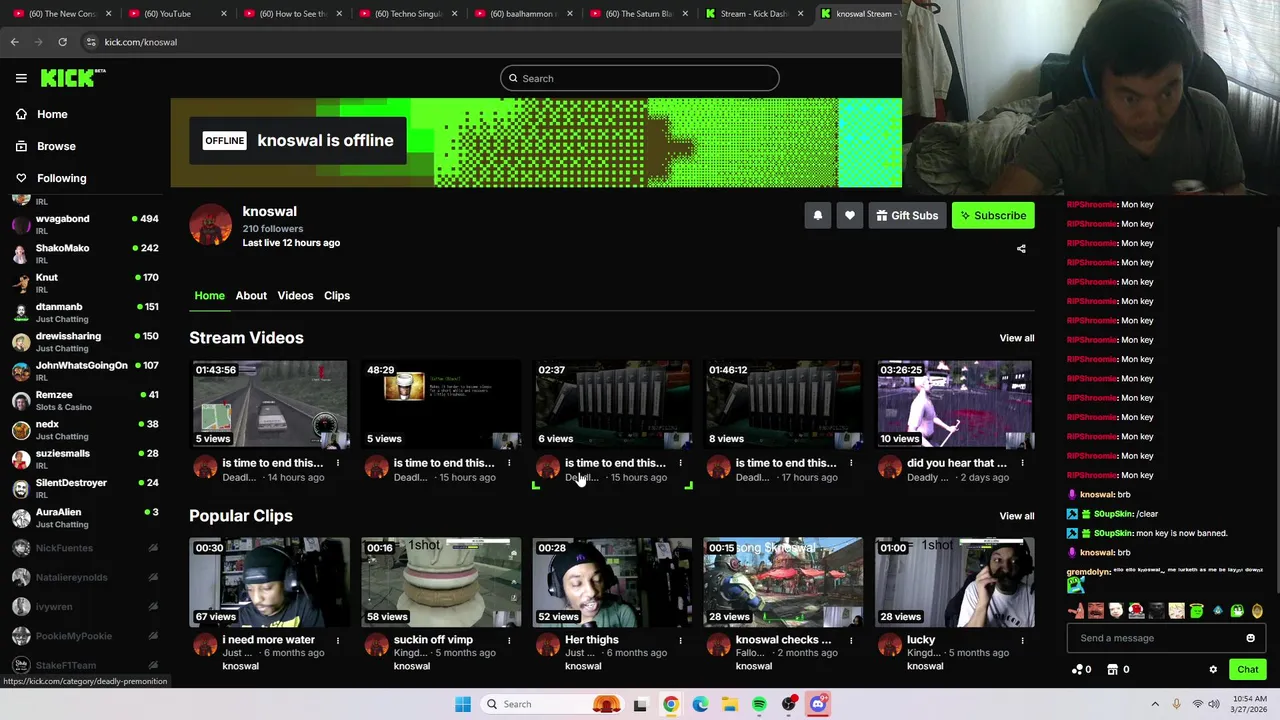This screenshot has height=720, width=1280.
Task: Open Browse in the sidebar
Action: point(45,146)
